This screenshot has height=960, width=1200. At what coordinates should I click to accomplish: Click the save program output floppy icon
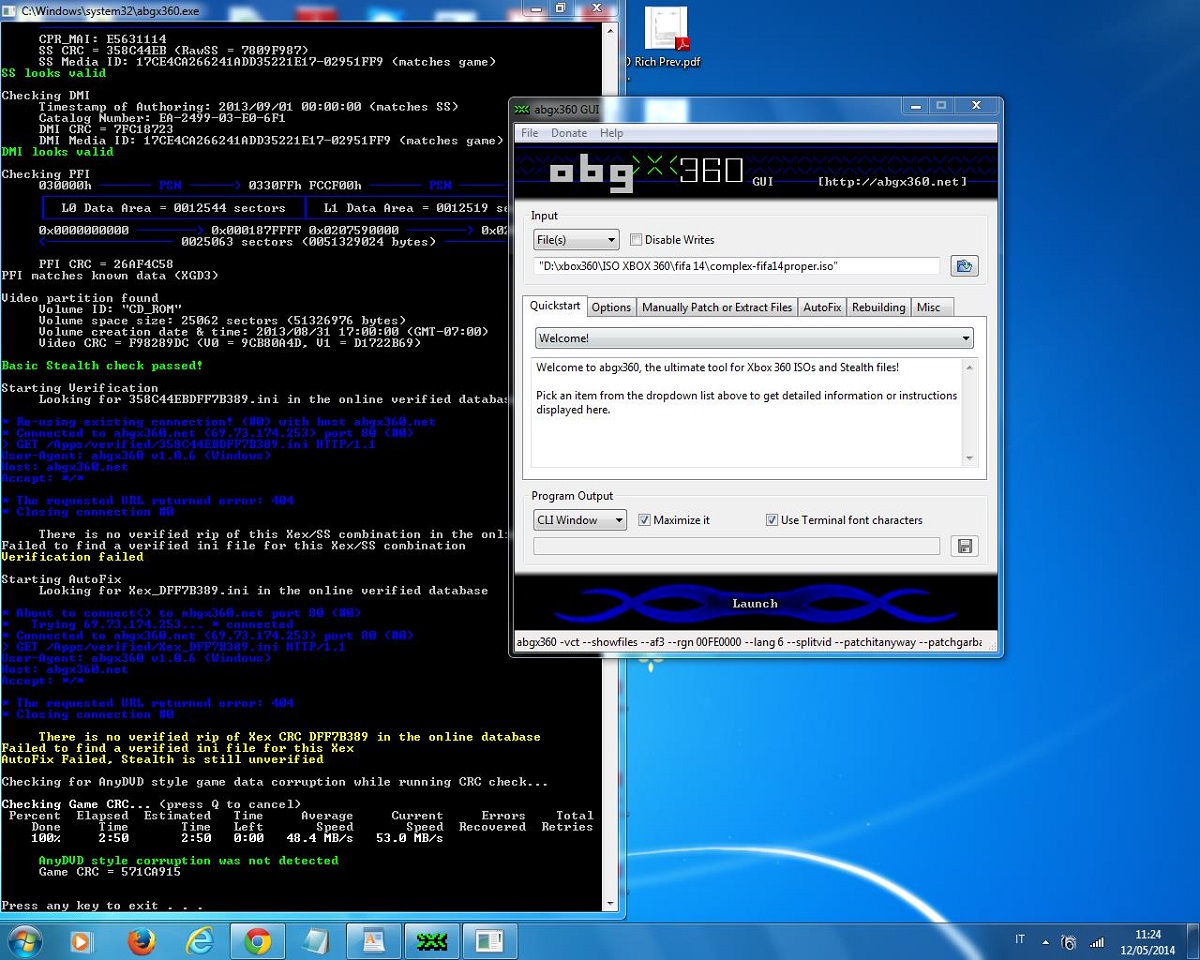(x=965, y=546)
